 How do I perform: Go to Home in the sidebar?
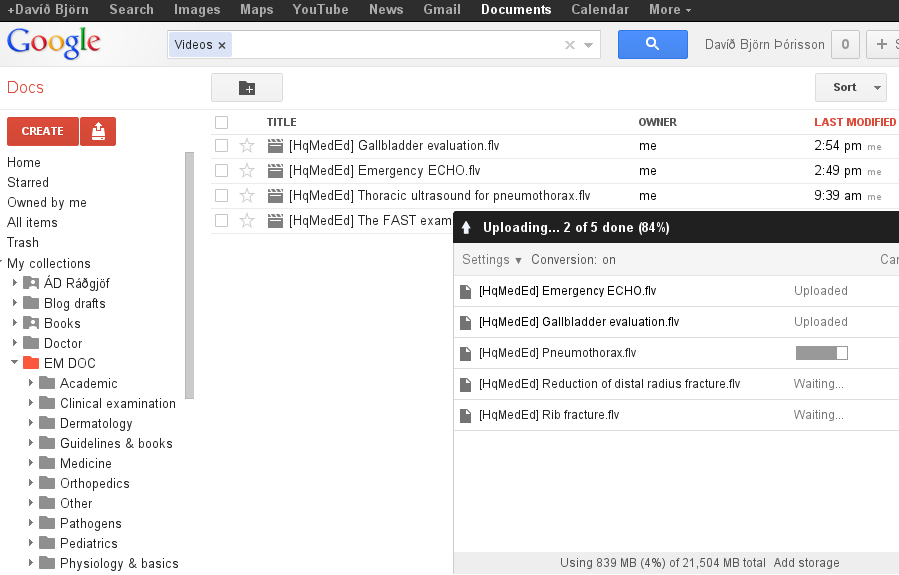point(24,163)
